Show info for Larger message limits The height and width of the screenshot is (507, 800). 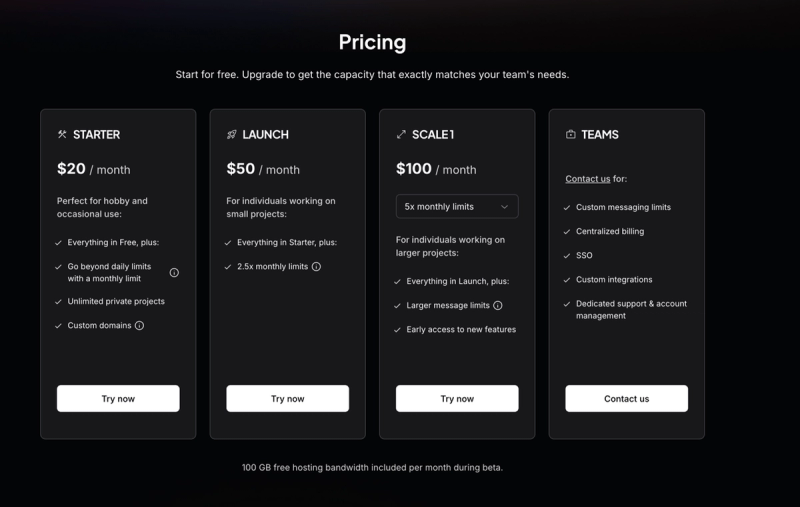[x=498, y=306]
